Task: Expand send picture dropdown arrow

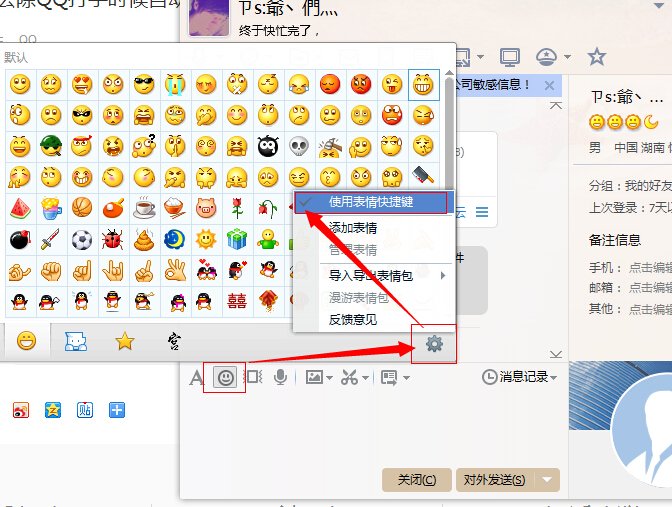Action: (329, 378)
